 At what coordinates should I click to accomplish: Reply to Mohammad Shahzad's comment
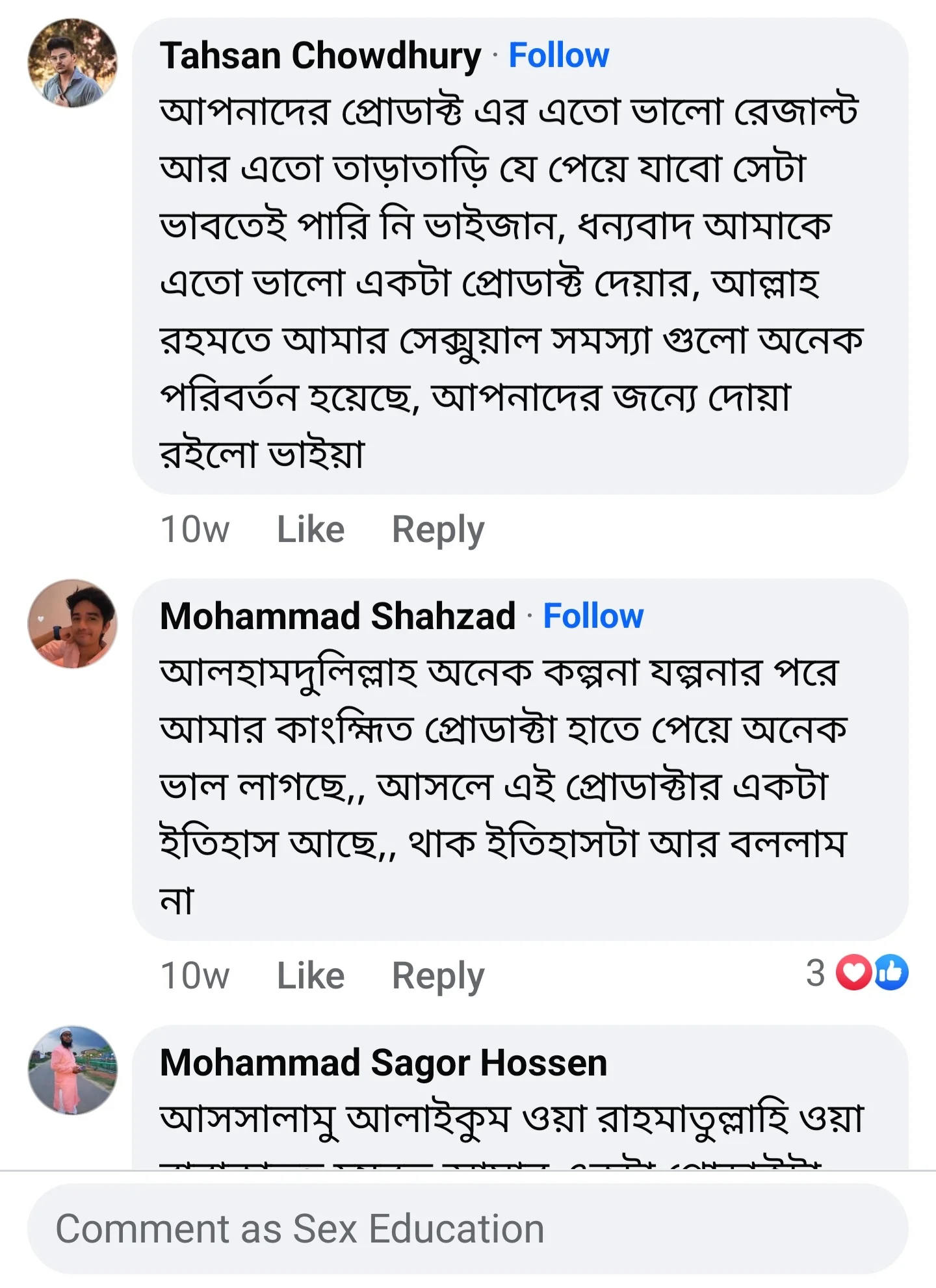pyautogui.click(x=438, y=975)
